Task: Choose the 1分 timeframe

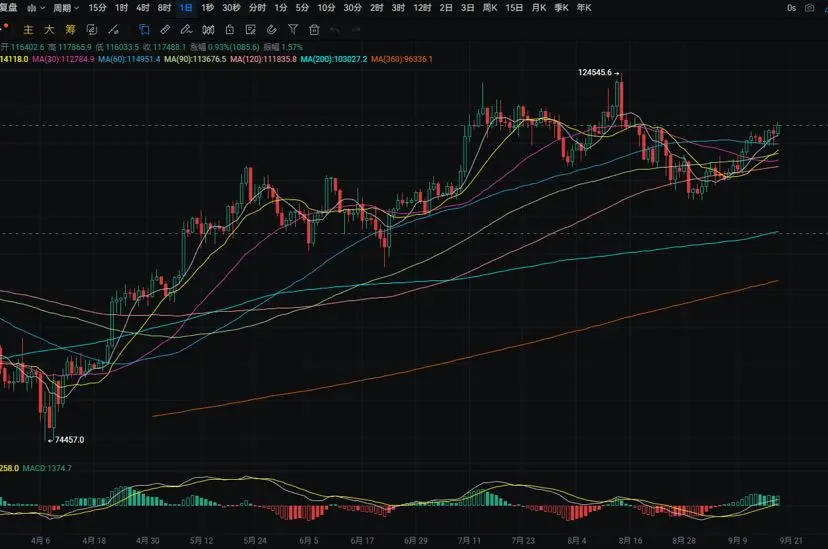Action: pyautogui.click(x=280, y=8)
